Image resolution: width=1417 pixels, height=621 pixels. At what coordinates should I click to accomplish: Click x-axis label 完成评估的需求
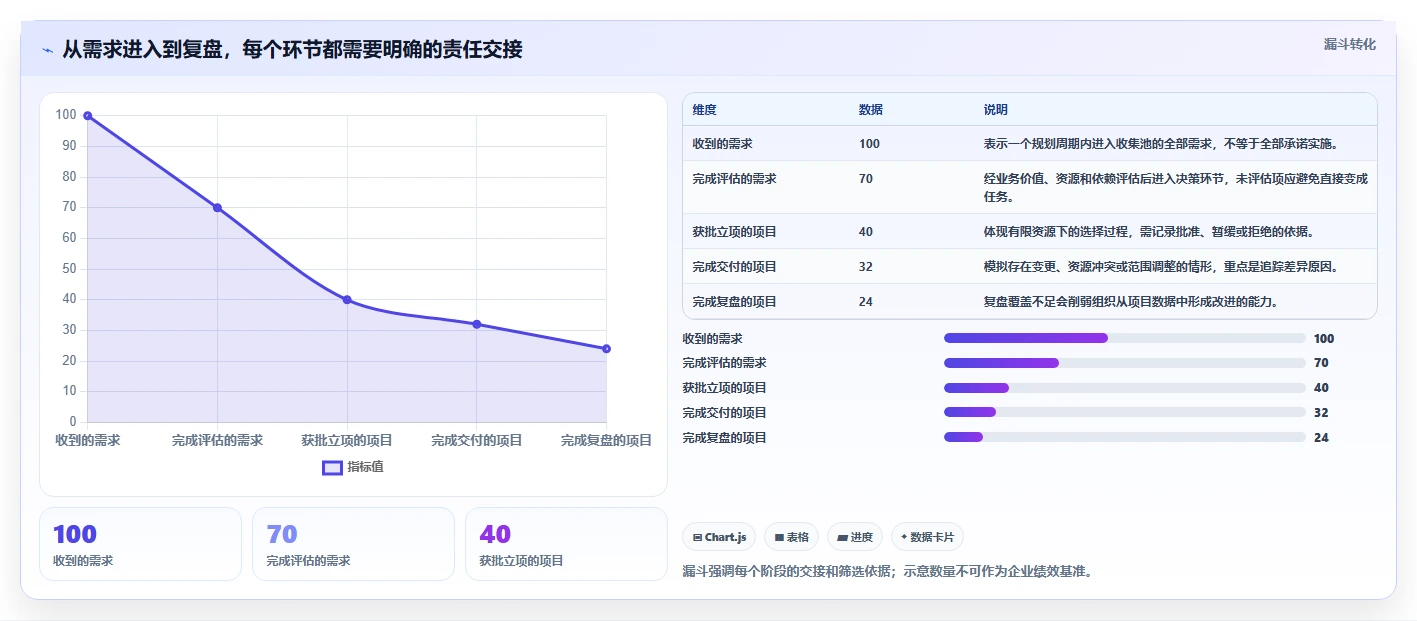[x=217, y=441]
